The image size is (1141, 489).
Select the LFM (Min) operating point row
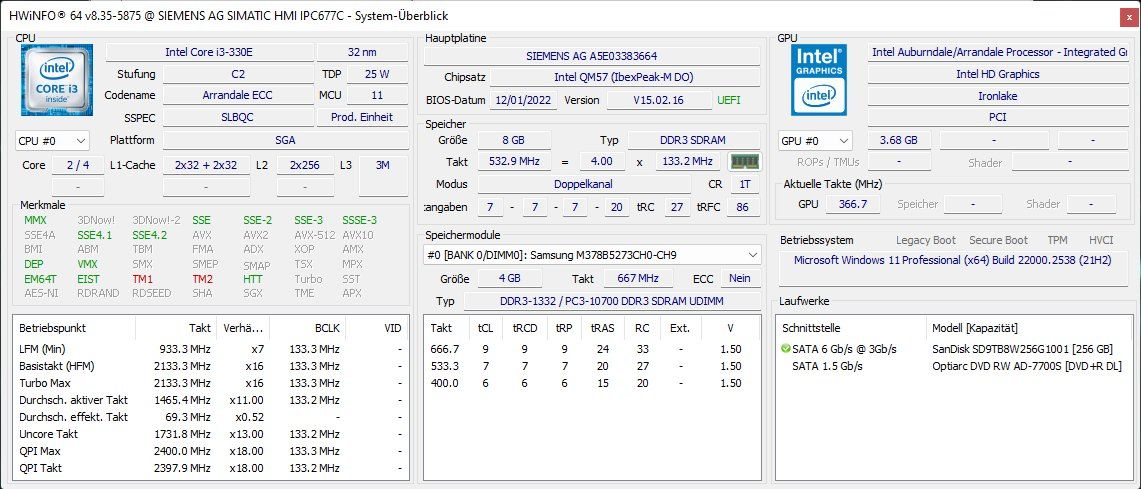click(x=210, y=349)
